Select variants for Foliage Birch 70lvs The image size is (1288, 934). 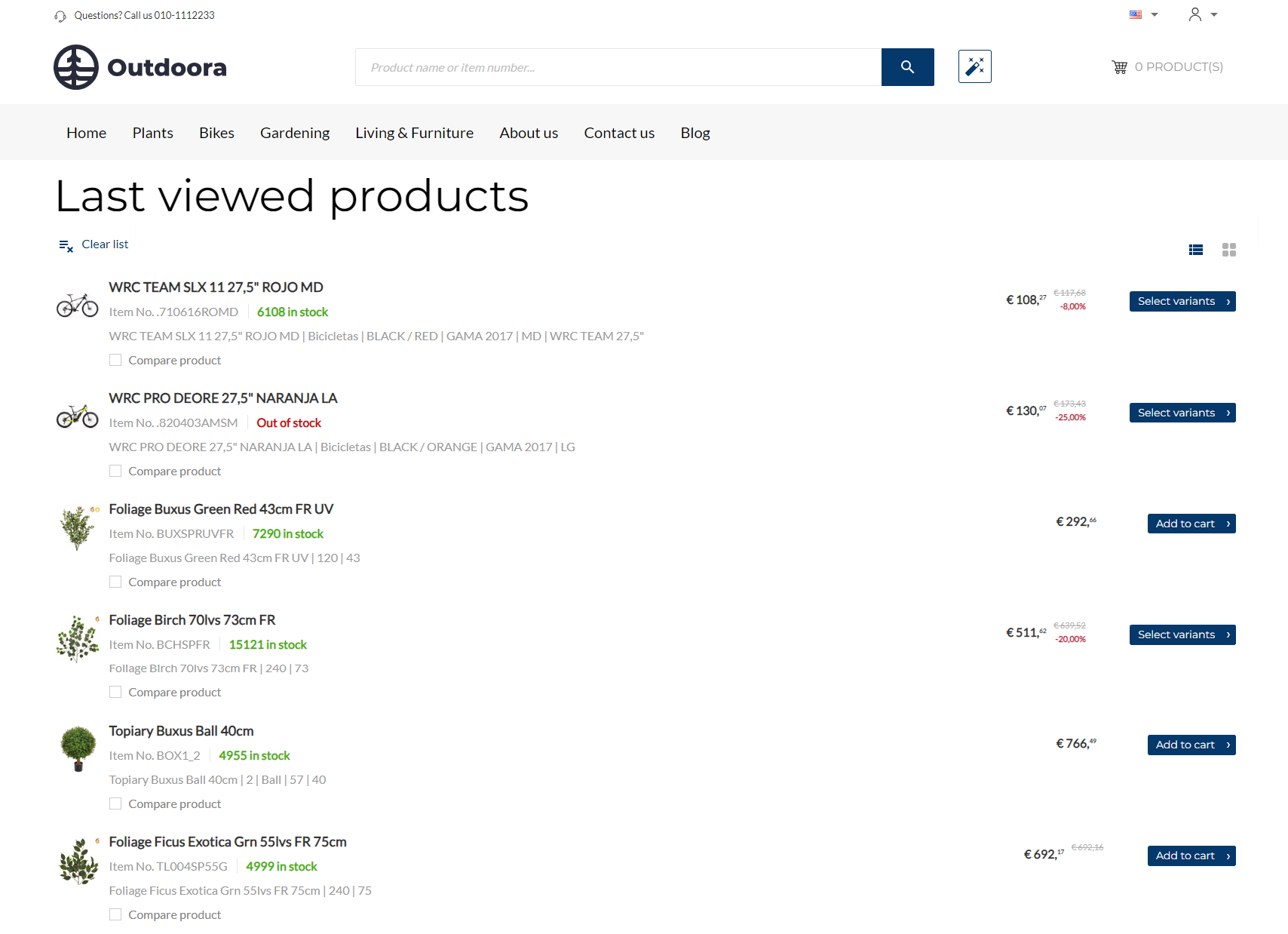pos(1182,634)
